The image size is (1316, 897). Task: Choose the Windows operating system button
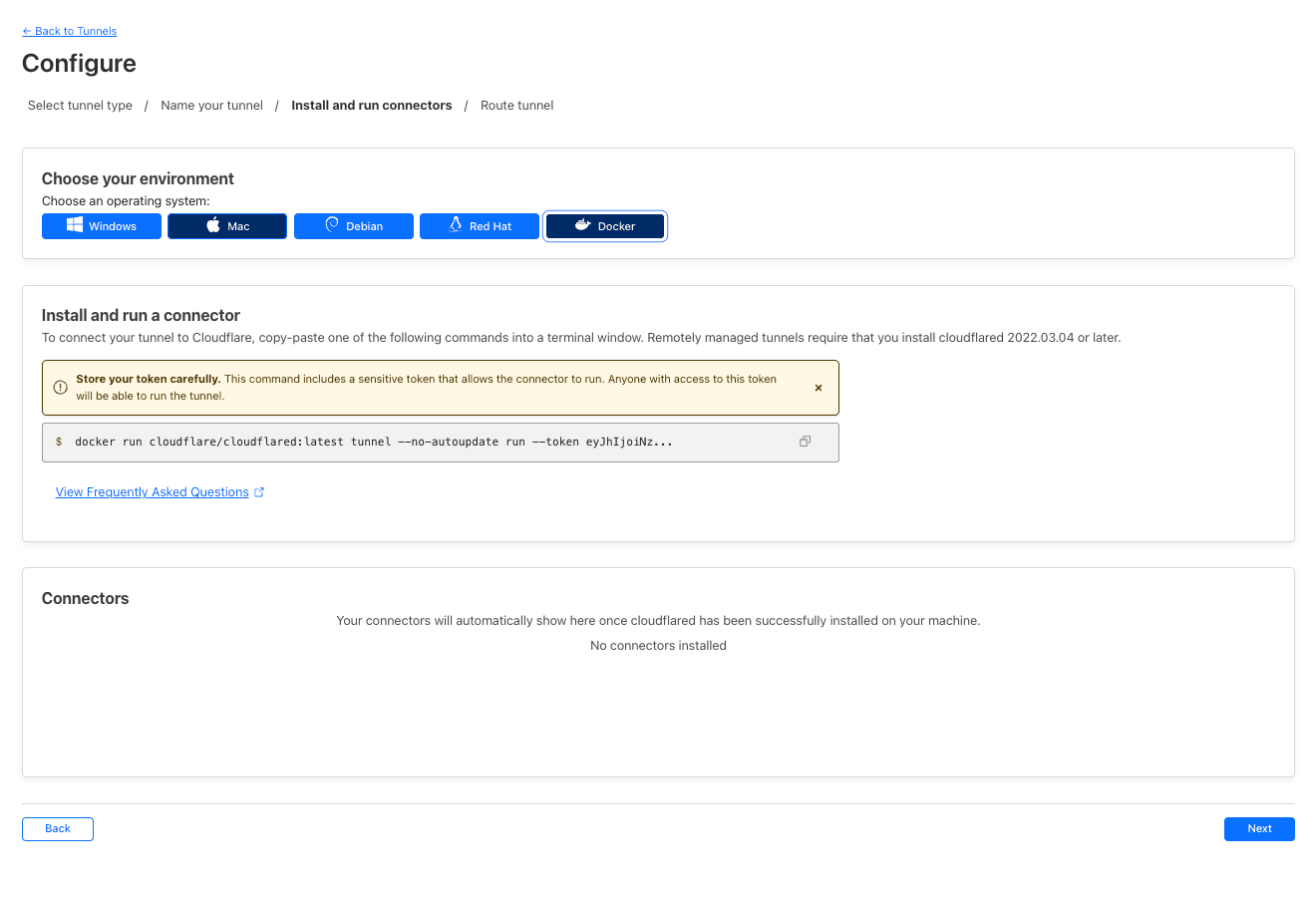[102, 226]
